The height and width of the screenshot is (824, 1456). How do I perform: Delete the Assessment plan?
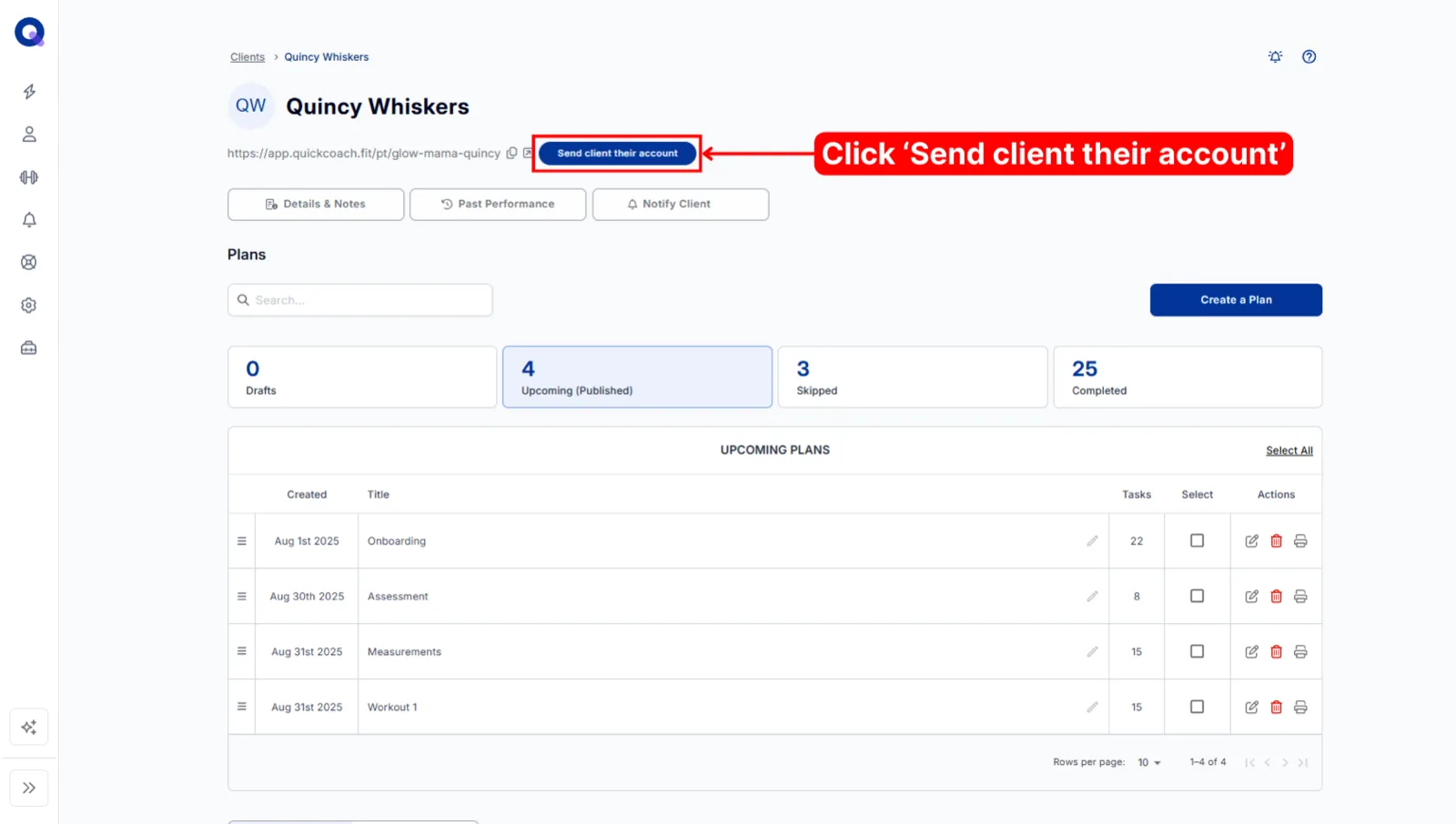pyautogui.click(x=1277, y=597)
